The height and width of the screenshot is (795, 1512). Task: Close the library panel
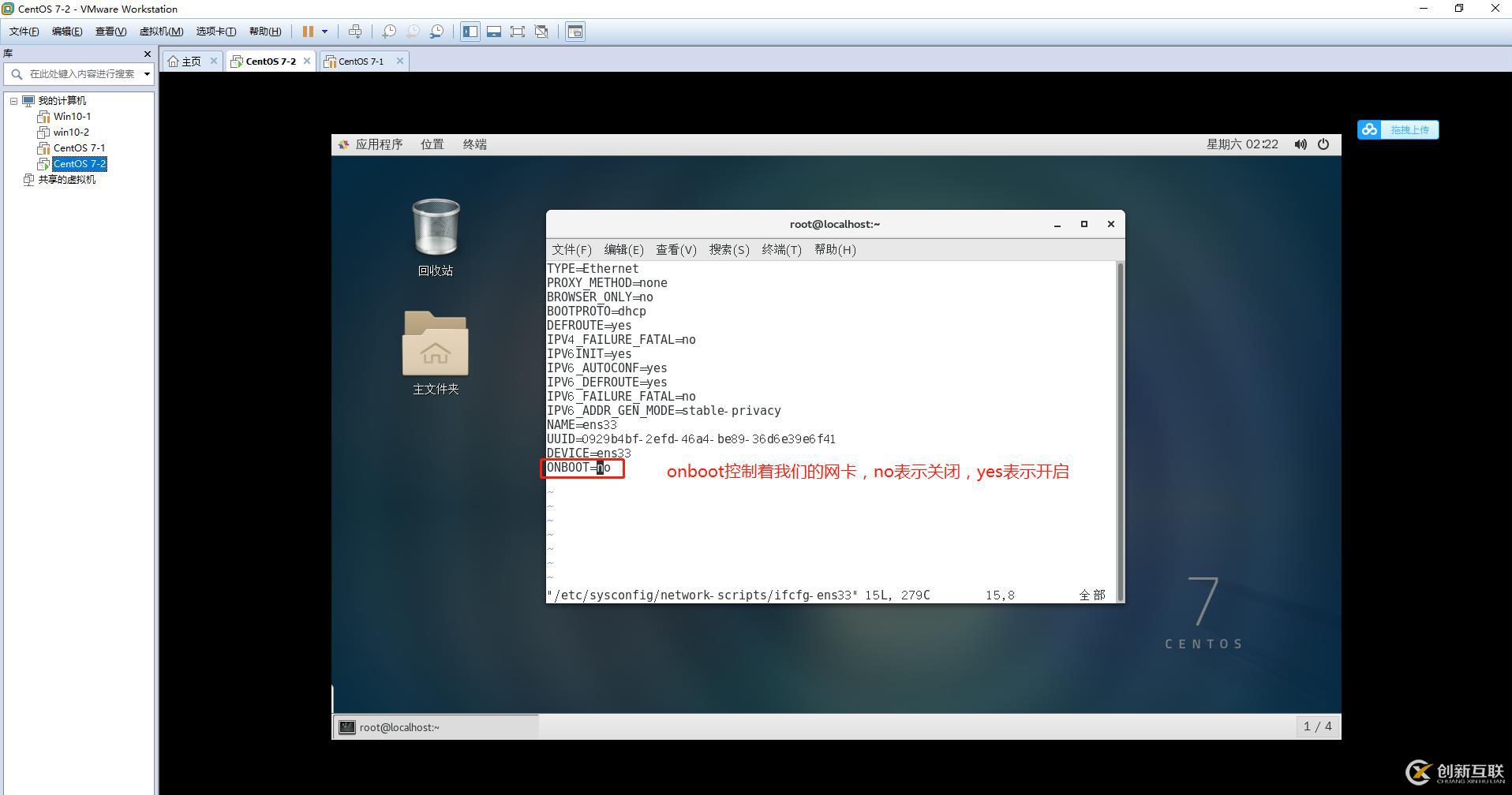(x=147, y=54)
